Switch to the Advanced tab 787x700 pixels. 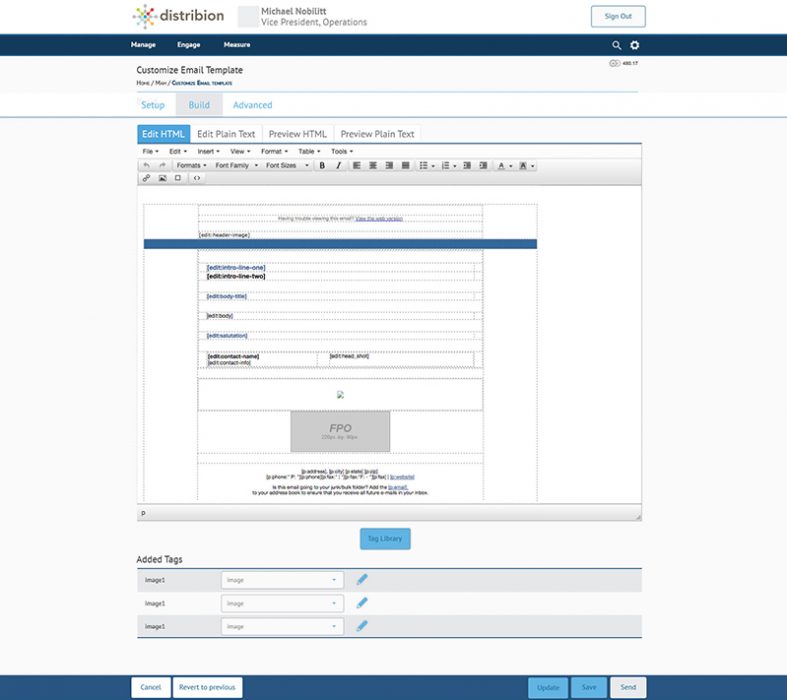(x=252, y=105)
